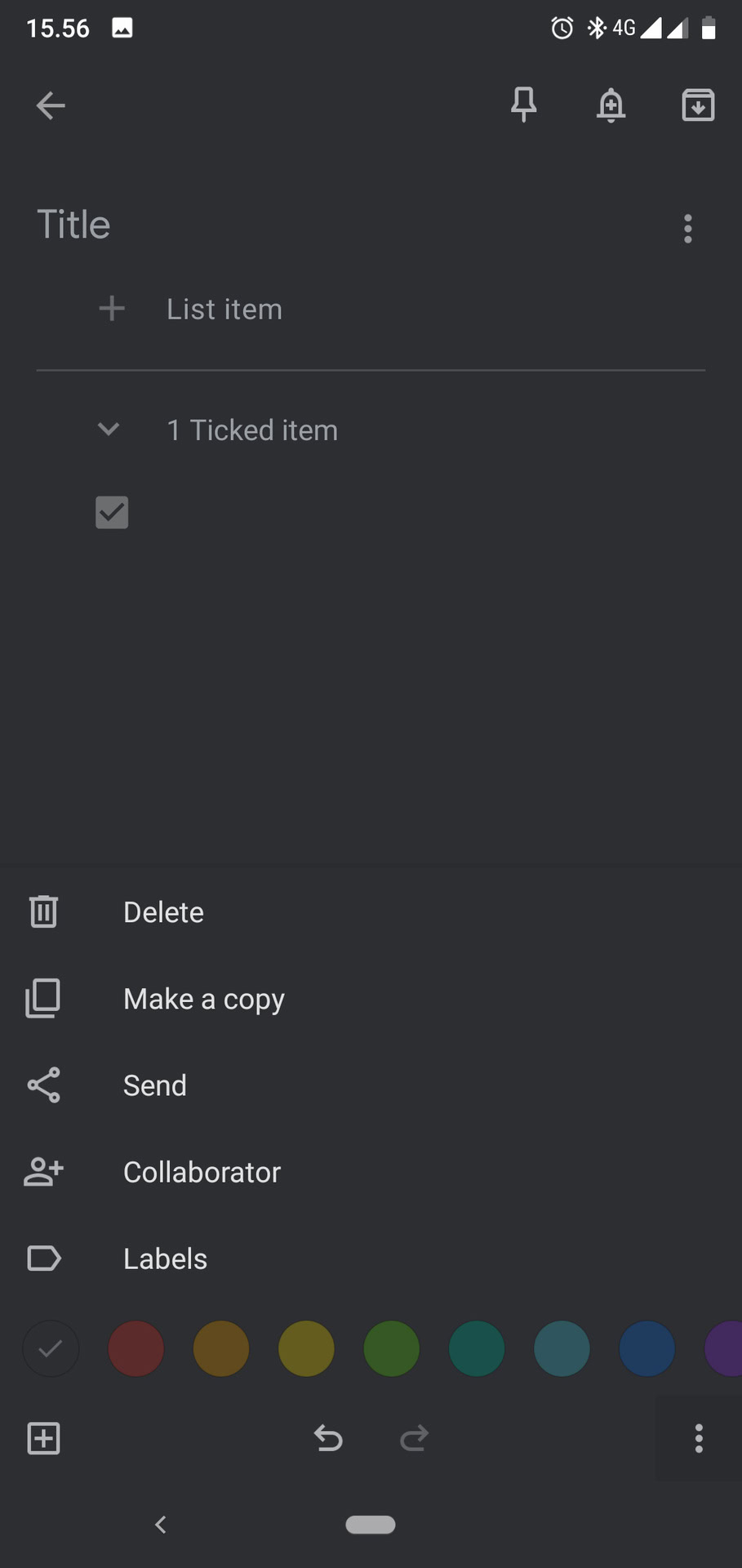This screenshot has width=742, height=1568.
Task: Select the default no-color swatch
Action: [x=51, y=1348]
